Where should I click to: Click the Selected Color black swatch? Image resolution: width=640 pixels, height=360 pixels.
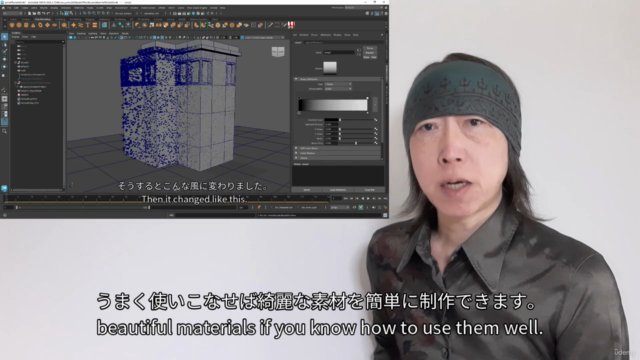[331, 120]
